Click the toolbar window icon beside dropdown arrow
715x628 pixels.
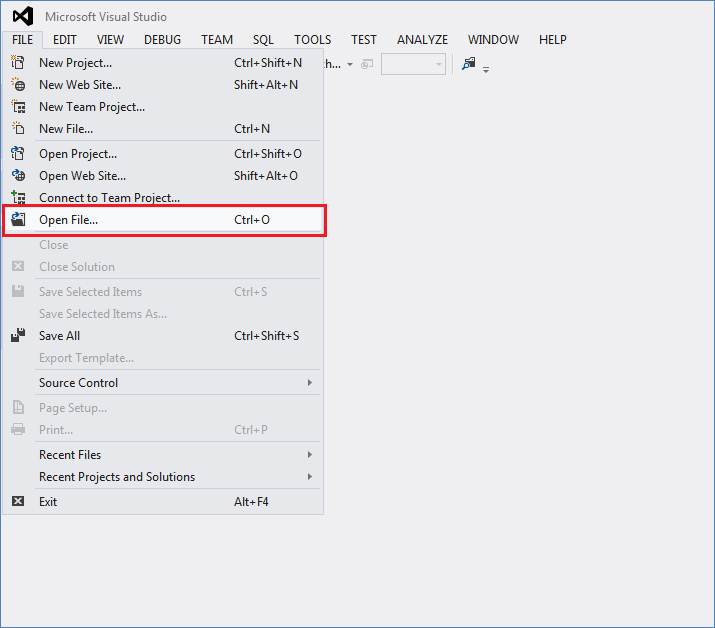(367, 64)
